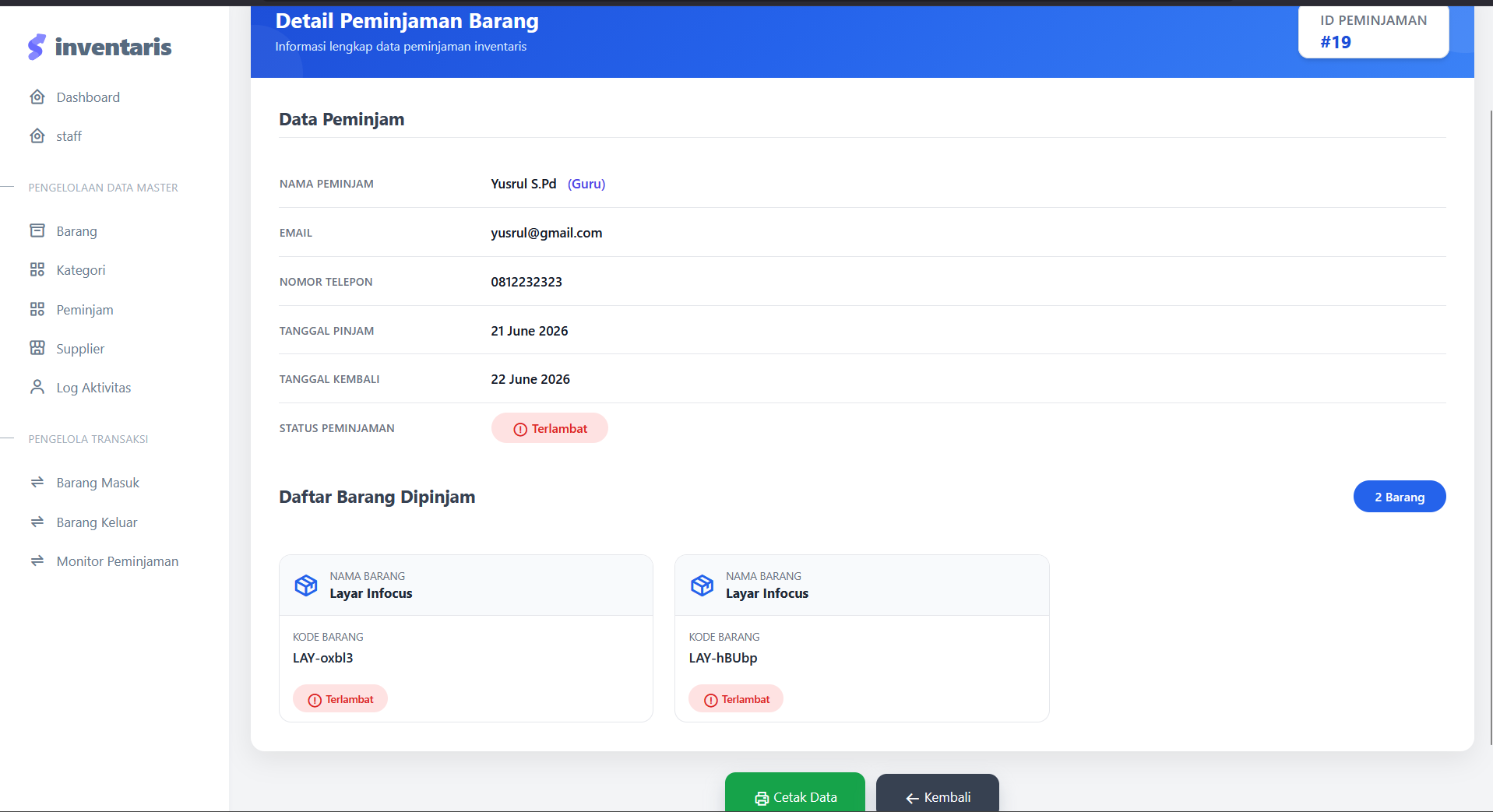Click the phone number 0812232323
1493x812 pixels.
point(526,282)
